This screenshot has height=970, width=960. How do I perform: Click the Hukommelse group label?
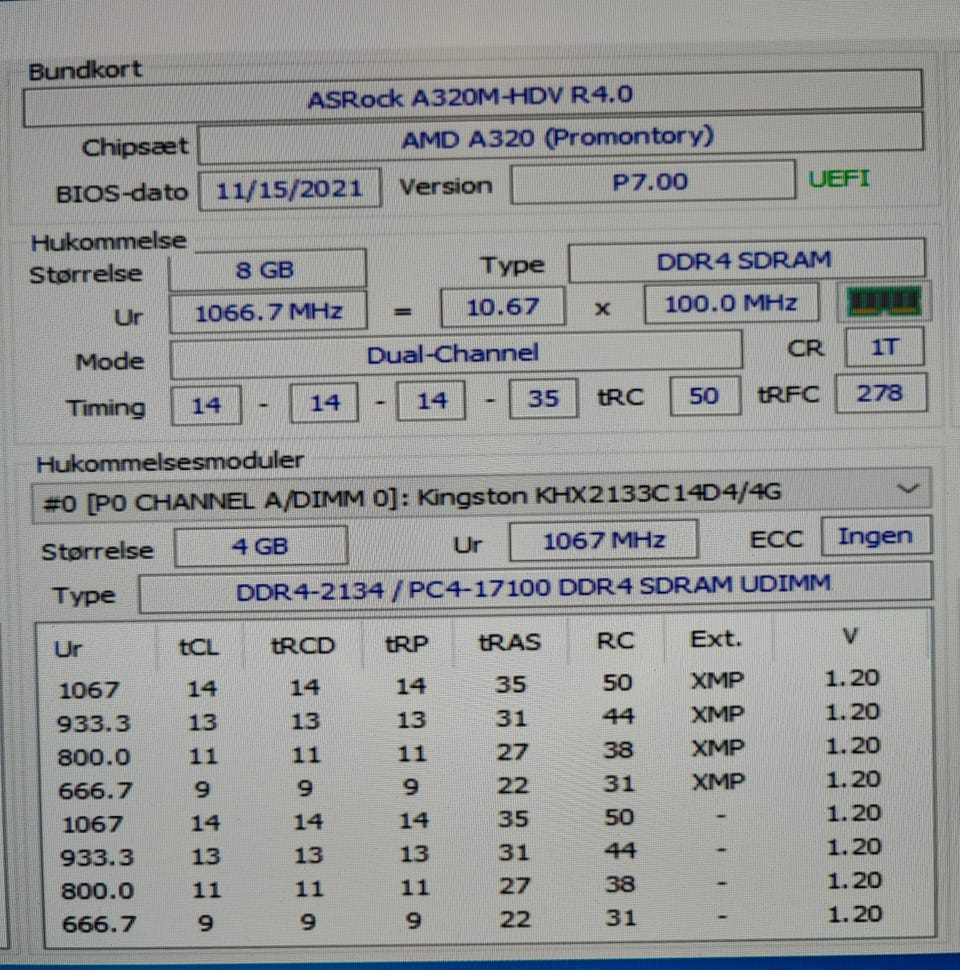coord(109,241)
